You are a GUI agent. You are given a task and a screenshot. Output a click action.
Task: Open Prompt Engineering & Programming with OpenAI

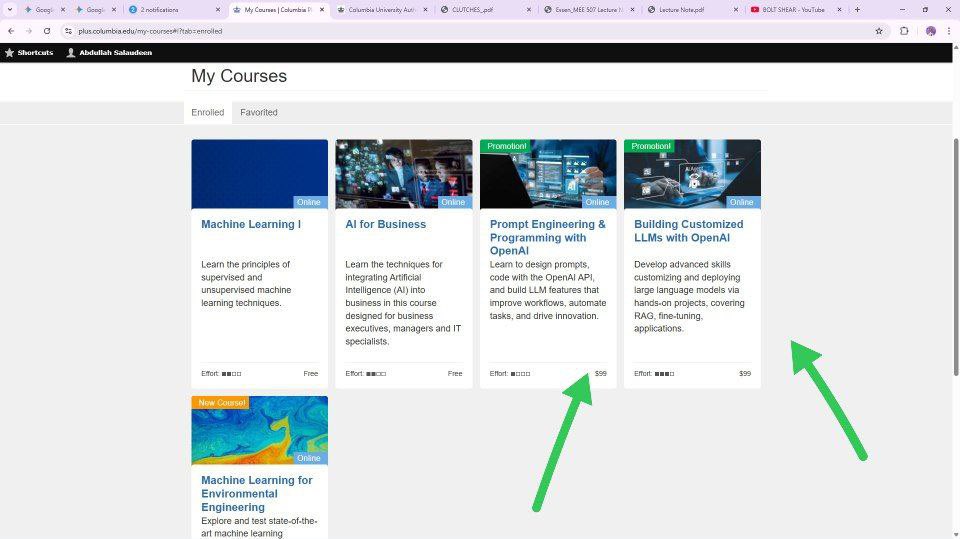point(547,238)
